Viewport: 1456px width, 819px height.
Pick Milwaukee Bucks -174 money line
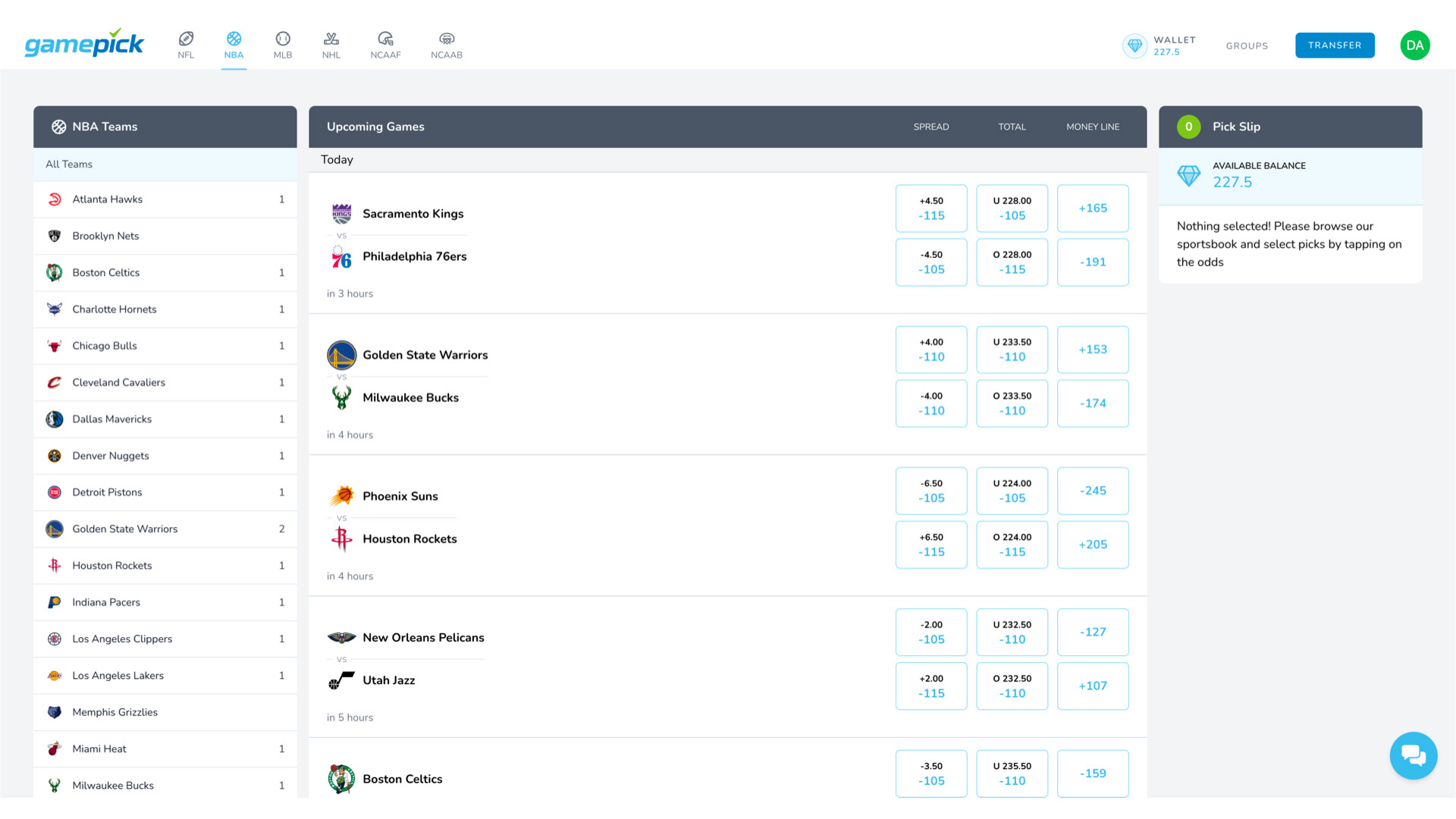pyautogui.click(x=1093, y=403)
